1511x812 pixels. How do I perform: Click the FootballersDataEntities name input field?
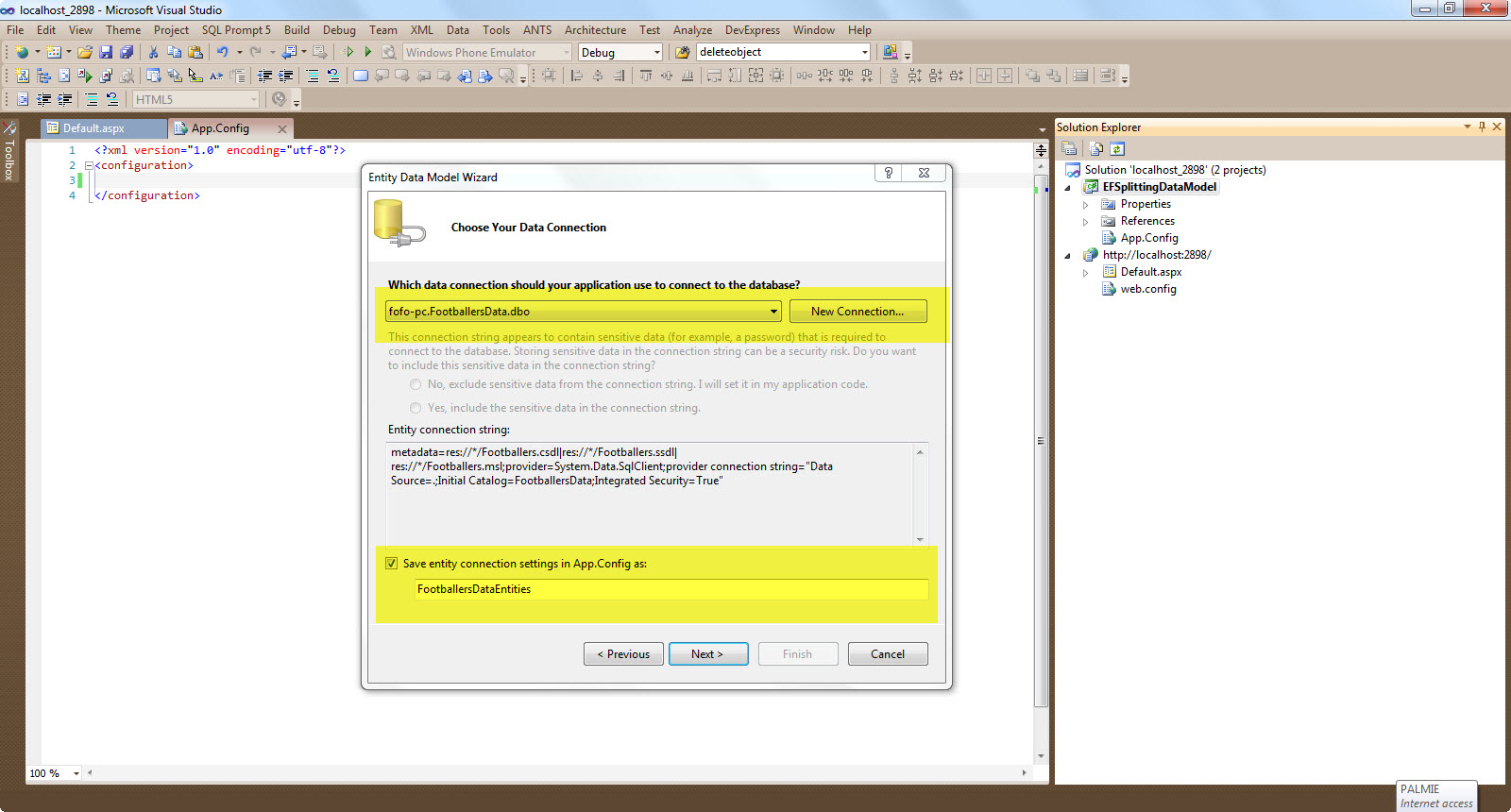[x=671, y=589]
